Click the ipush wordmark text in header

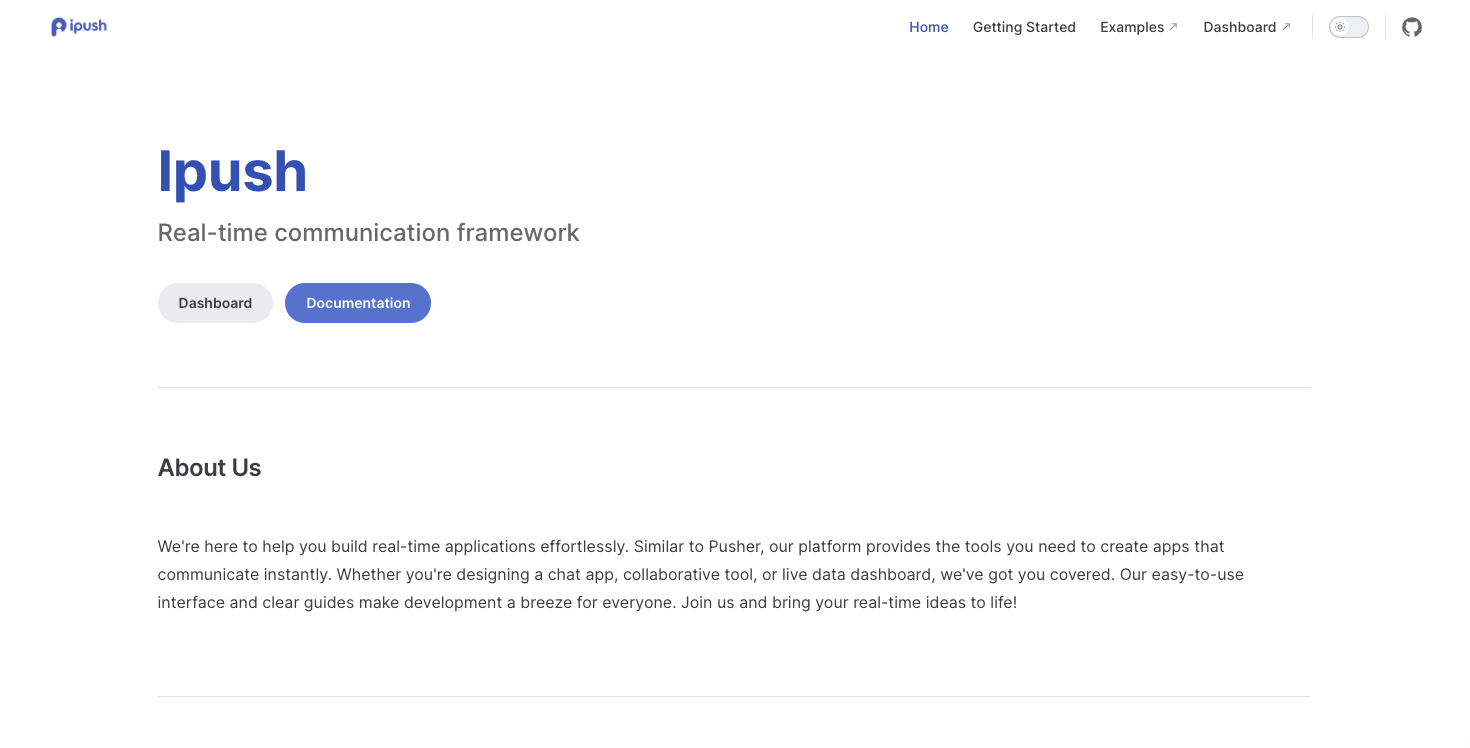(88, 26)
